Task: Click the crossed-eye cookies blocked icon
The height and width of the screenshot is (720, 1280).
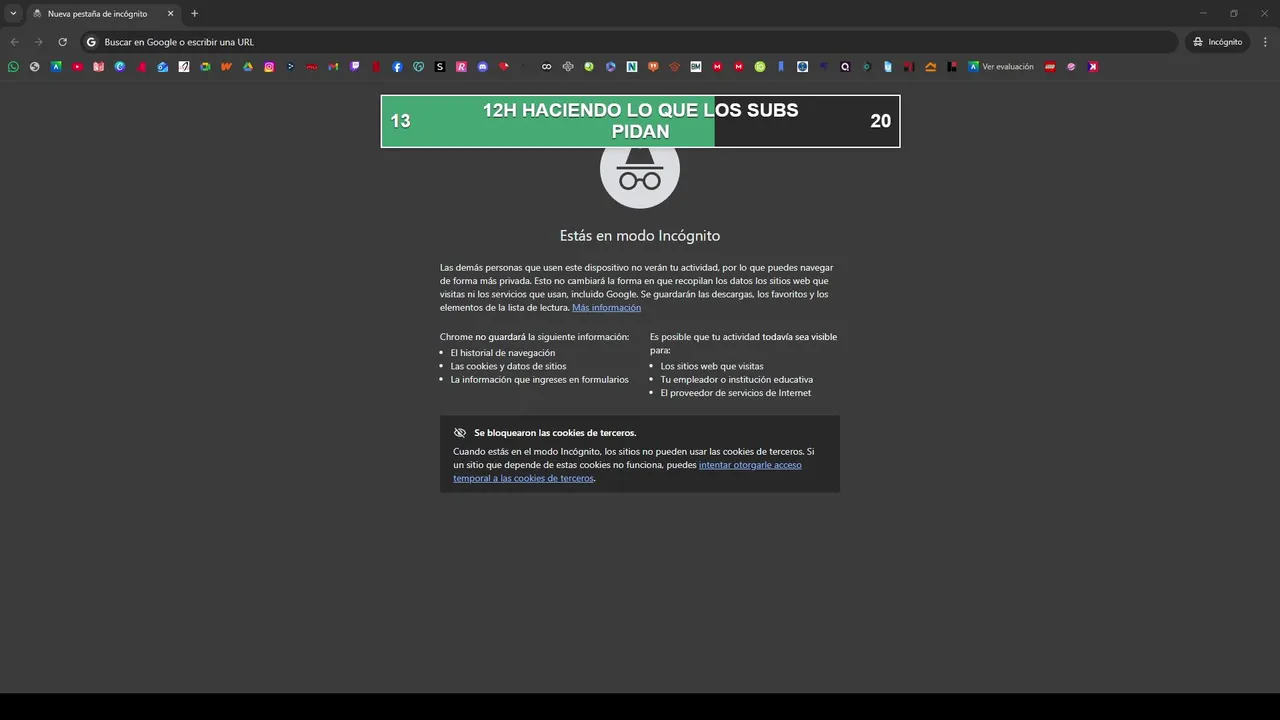Action: (460, 433)
